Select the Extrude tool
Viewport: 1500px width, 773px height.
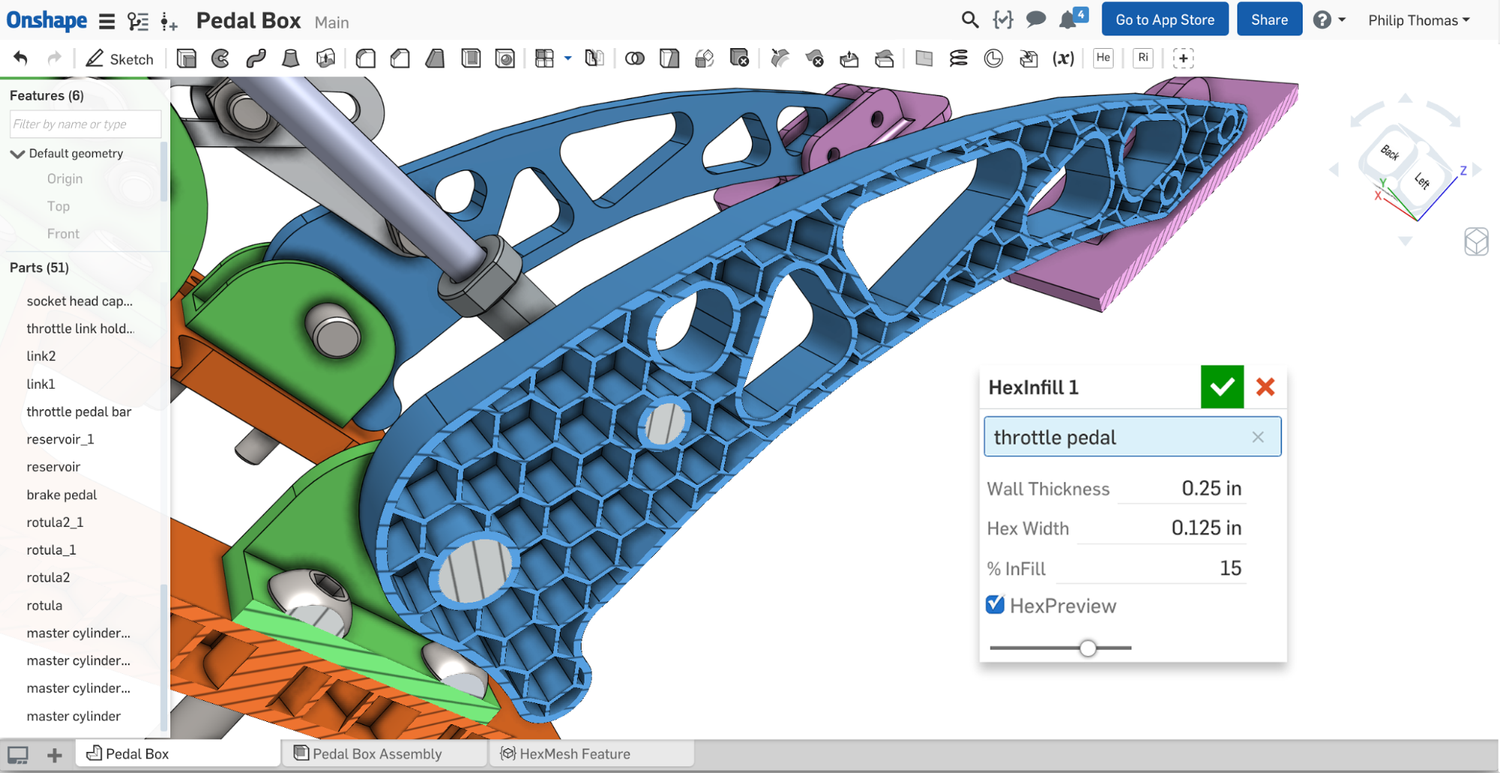click(186, 58)
